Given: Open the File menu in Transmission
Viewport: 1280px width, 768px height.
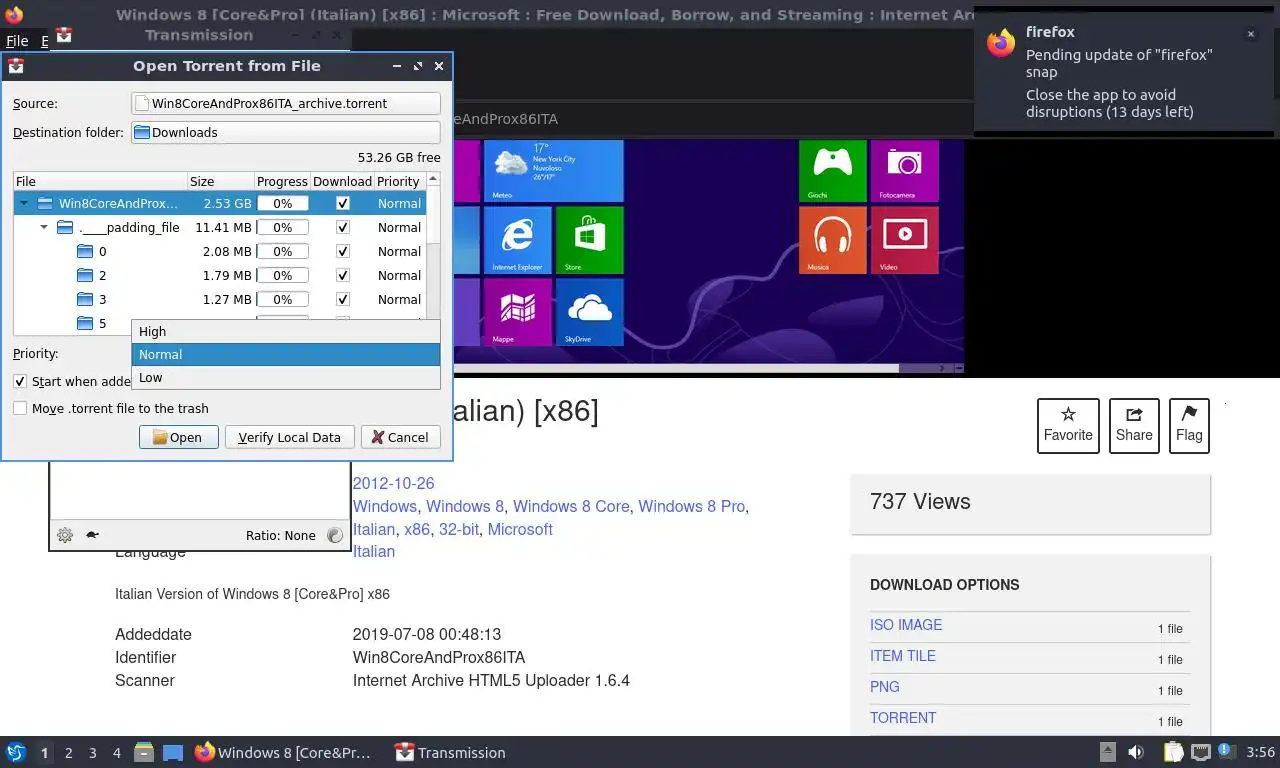Looking at the screenshot, I should (x=17, y=41).
